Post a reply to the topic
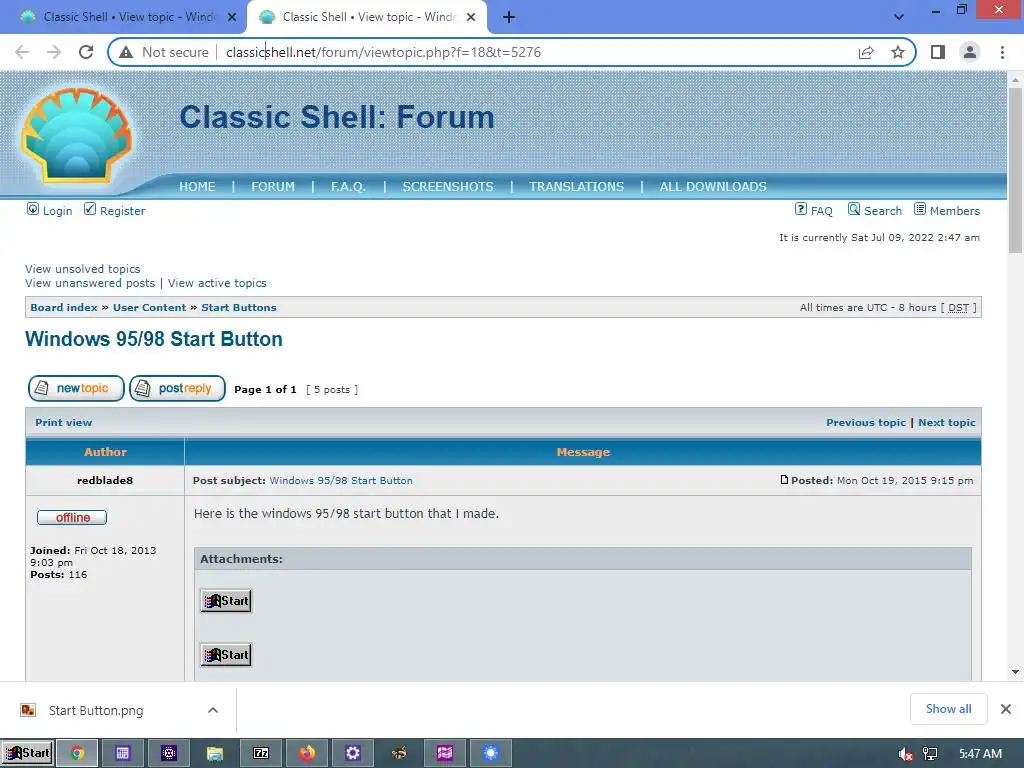The width and height of the screenshot is (1024, 768). point(178,389)
